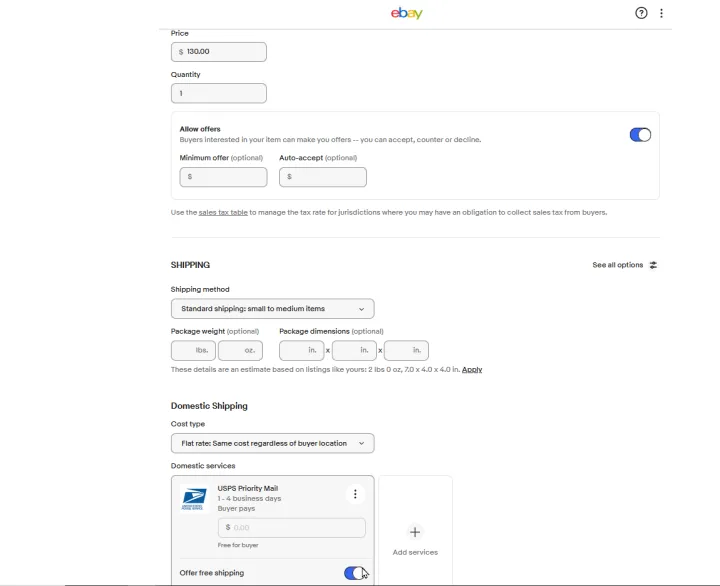The height and width of the screenshot is (586, 720).
Task: Click the Price input field
Action: (219, 51)
